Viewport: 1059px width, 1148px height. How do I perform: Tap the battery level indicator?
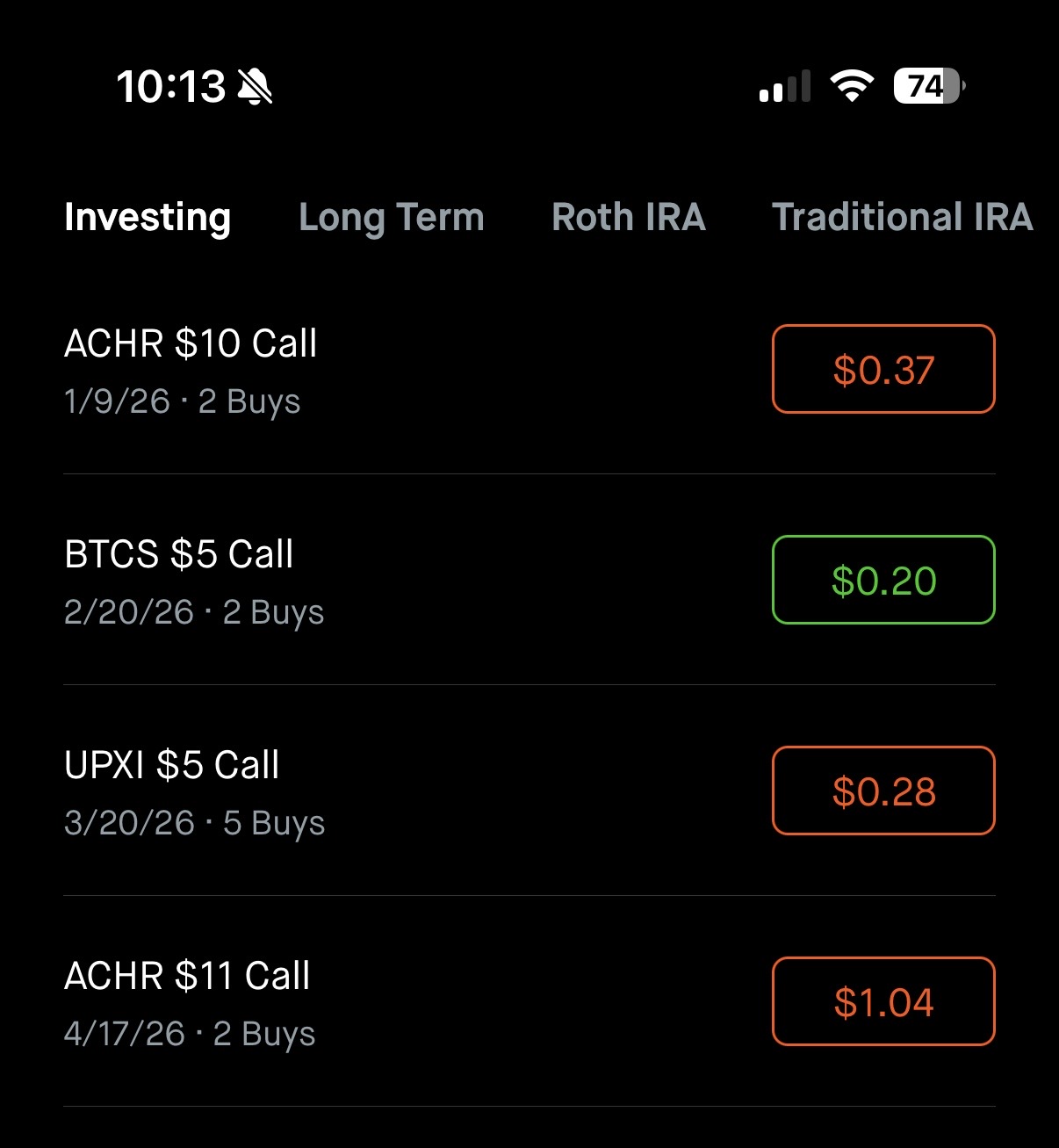click(929, 86)
